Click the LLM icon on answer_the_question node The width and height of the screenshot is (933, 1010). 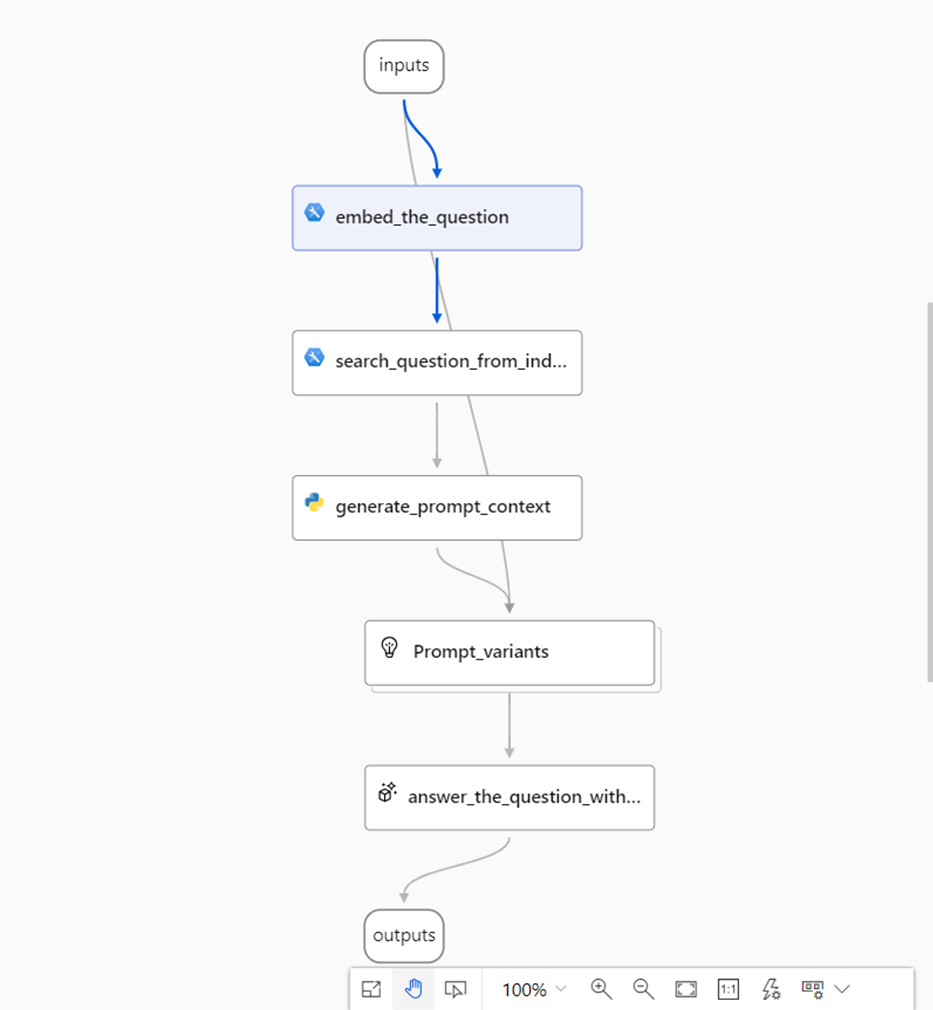click(x=387, y=792)
